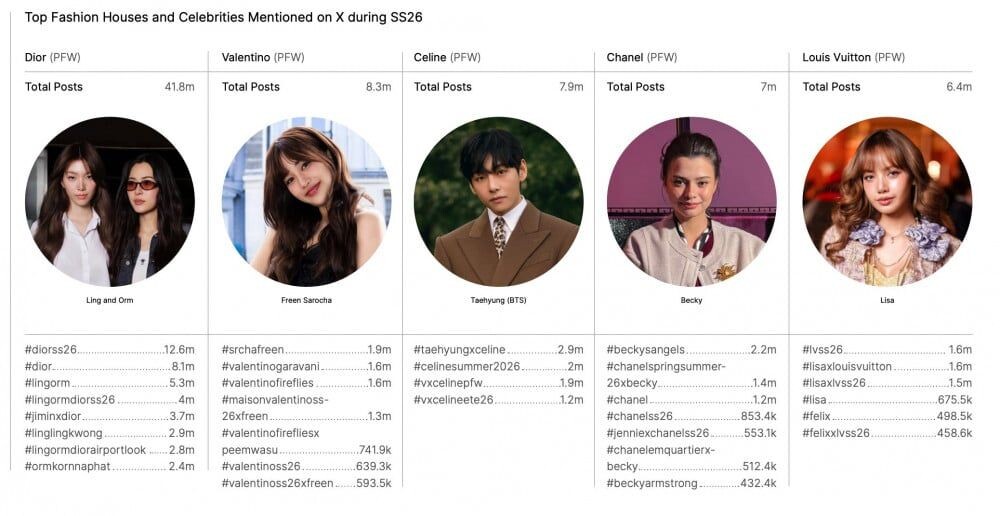This screenshot has height=516, width=1000.
Task: Open the #jiminxdior hashtag entry
Action: [54, 416]
